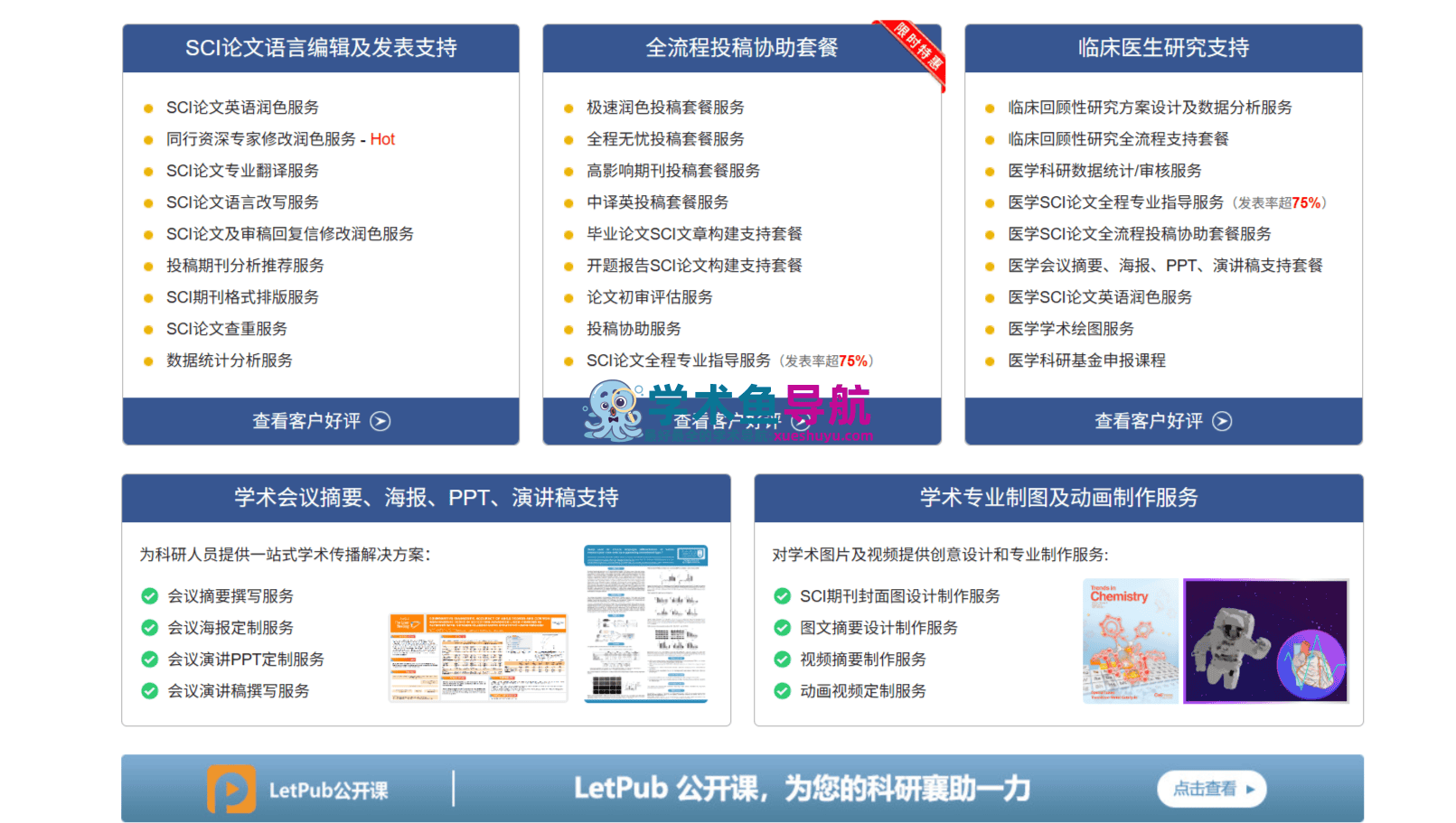
Task: Open 动画视频定制服务 link
Action: [x=863, y=691]
